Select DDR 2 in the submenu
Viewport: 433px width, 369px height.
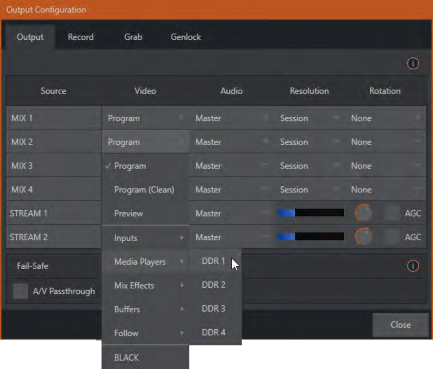coord(215,285)
